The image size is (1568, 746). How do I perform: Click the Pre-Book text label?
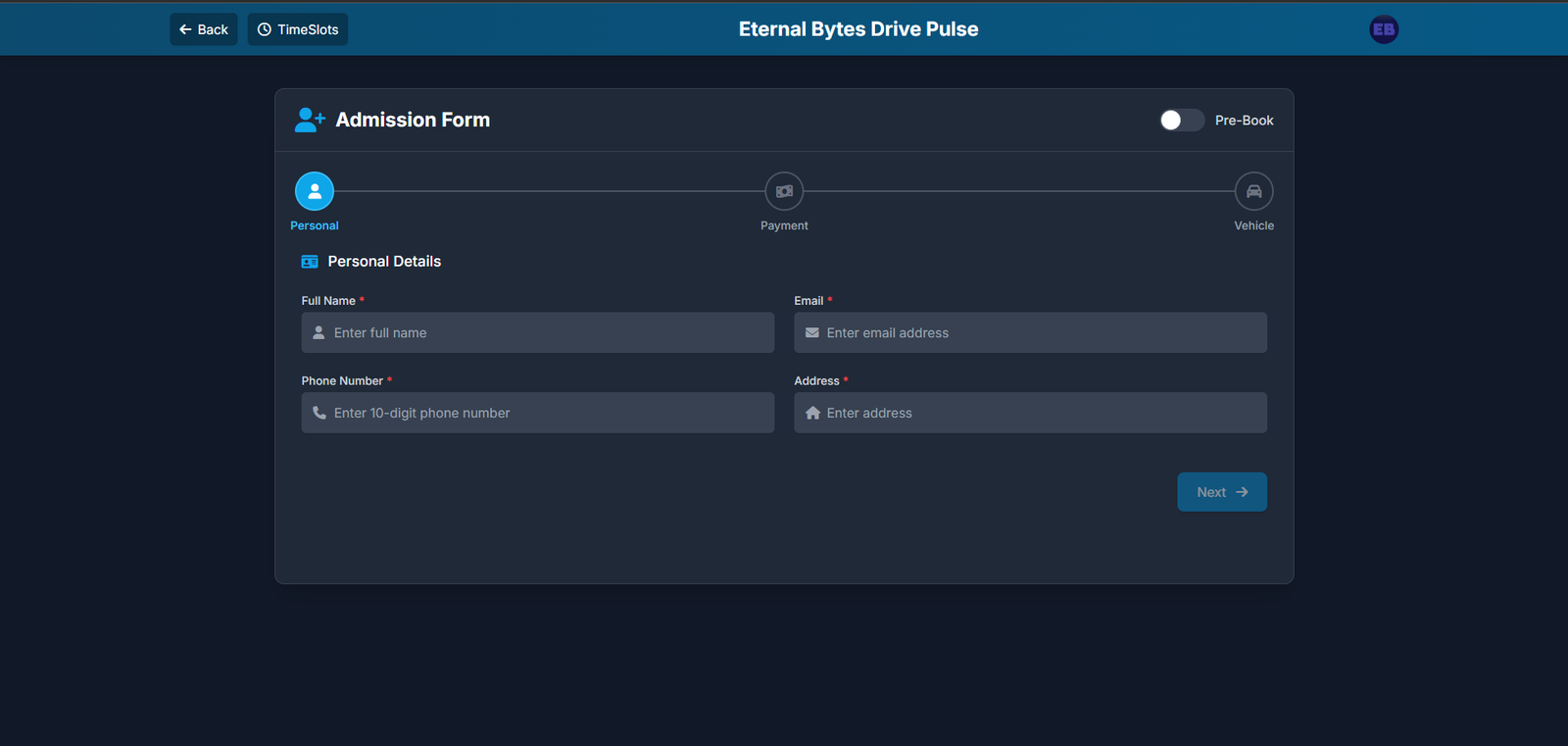pos(1244,121)
